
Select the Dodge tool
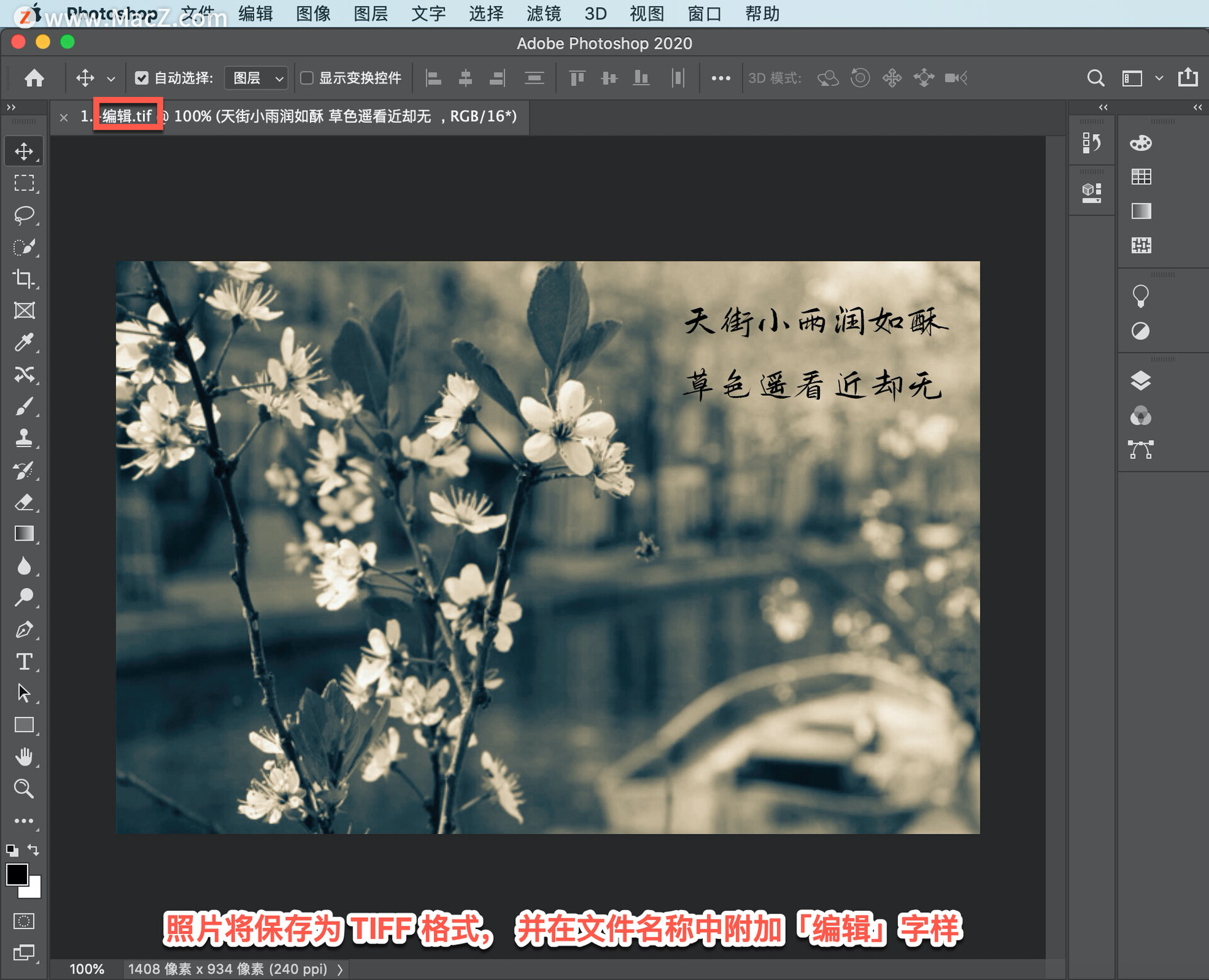[x=24, y=597]
